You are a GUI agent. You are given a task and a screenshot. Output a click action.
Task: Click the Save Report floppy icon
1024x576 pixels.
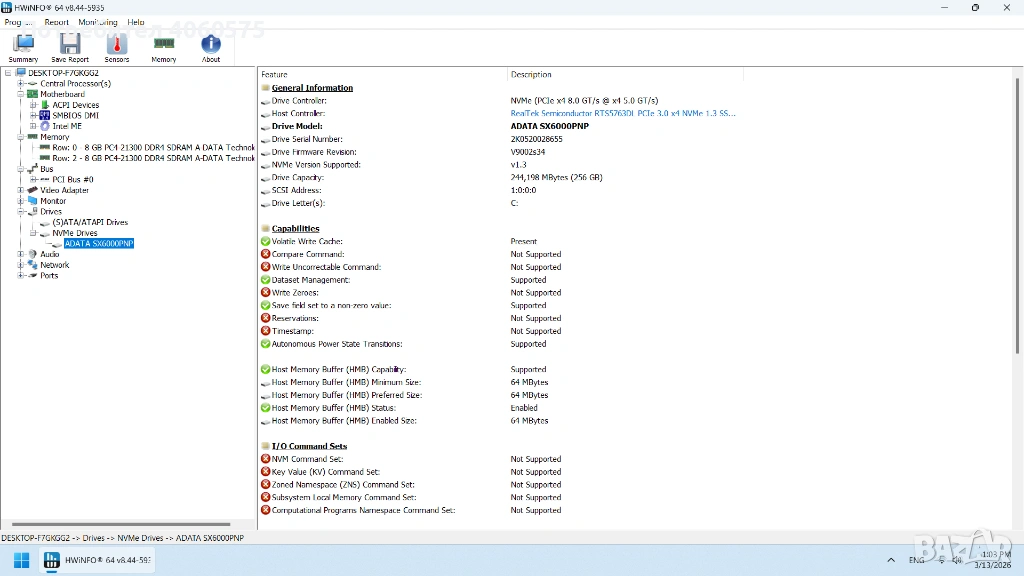tap(70, 47)
